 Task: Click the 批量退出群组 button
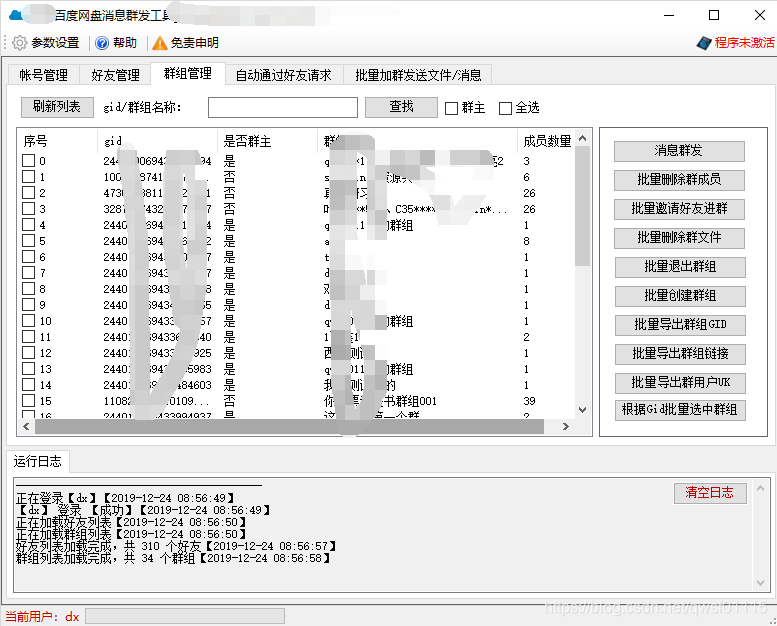point(680,267)
